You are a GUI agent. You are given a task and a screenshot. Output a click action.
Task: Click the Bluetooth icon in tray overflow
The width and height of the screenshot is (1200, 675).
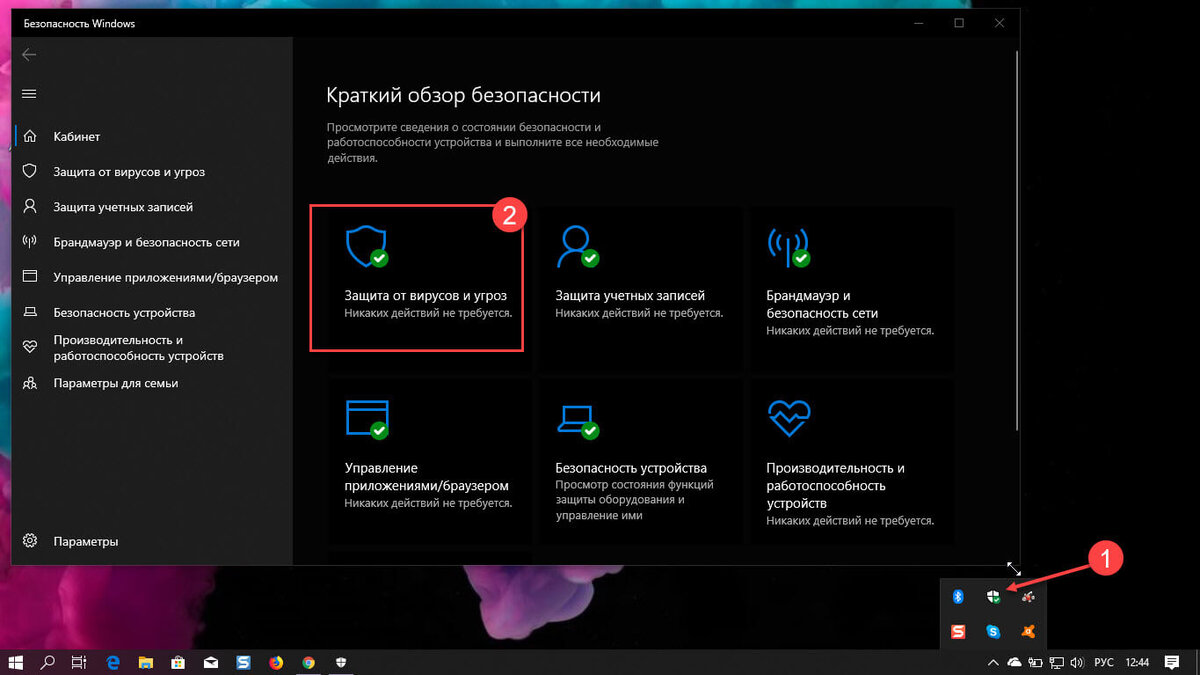(957, 597)
